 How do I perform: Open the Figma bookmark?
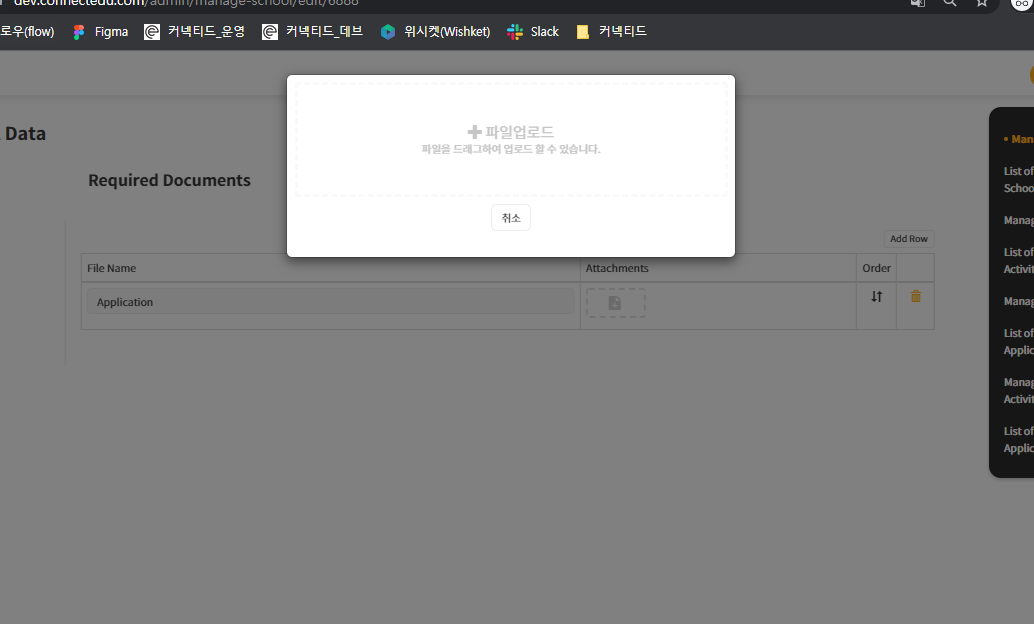coord(100,32)
